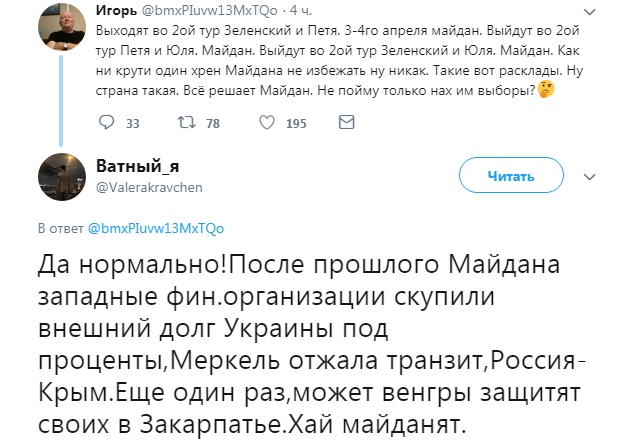This screenshot has width=619, height=447.
Task: Open Ватный_я's avatar image
Action: click(x=61, y=175)
